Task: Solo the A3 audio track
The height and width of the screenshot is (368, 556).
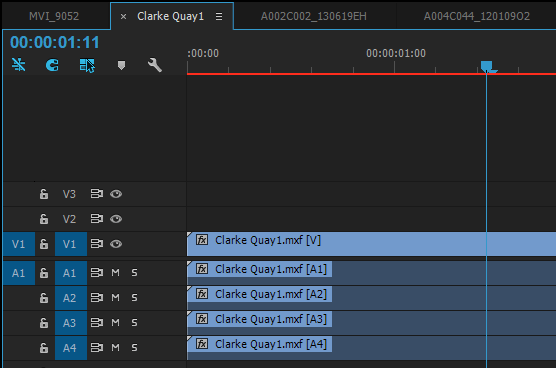Action: click(x=134, y=323)
